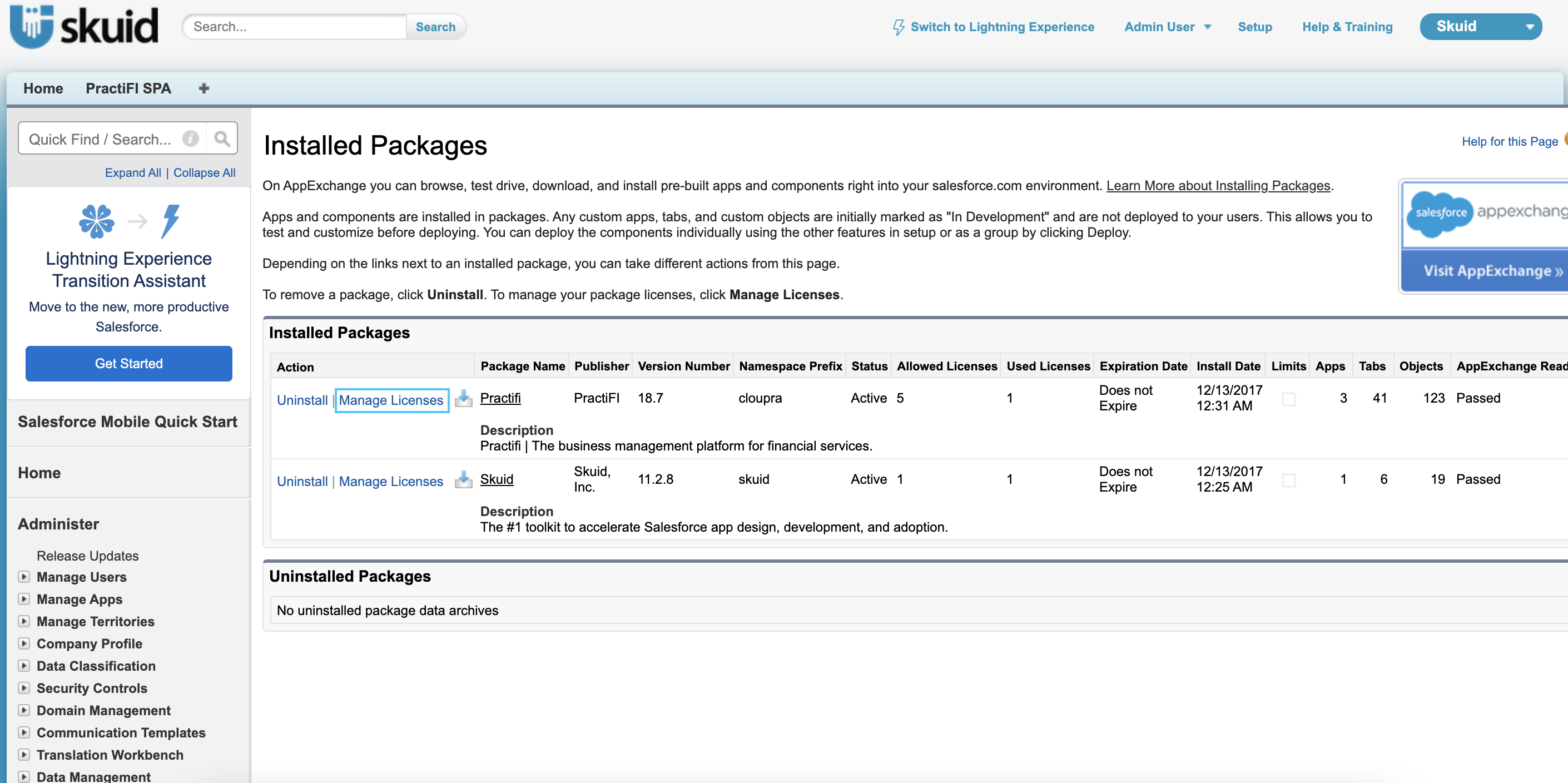Click the Lightning Experience Transition Assistant heading
The height and width of the screenshot is (783, 1568).
128,270
